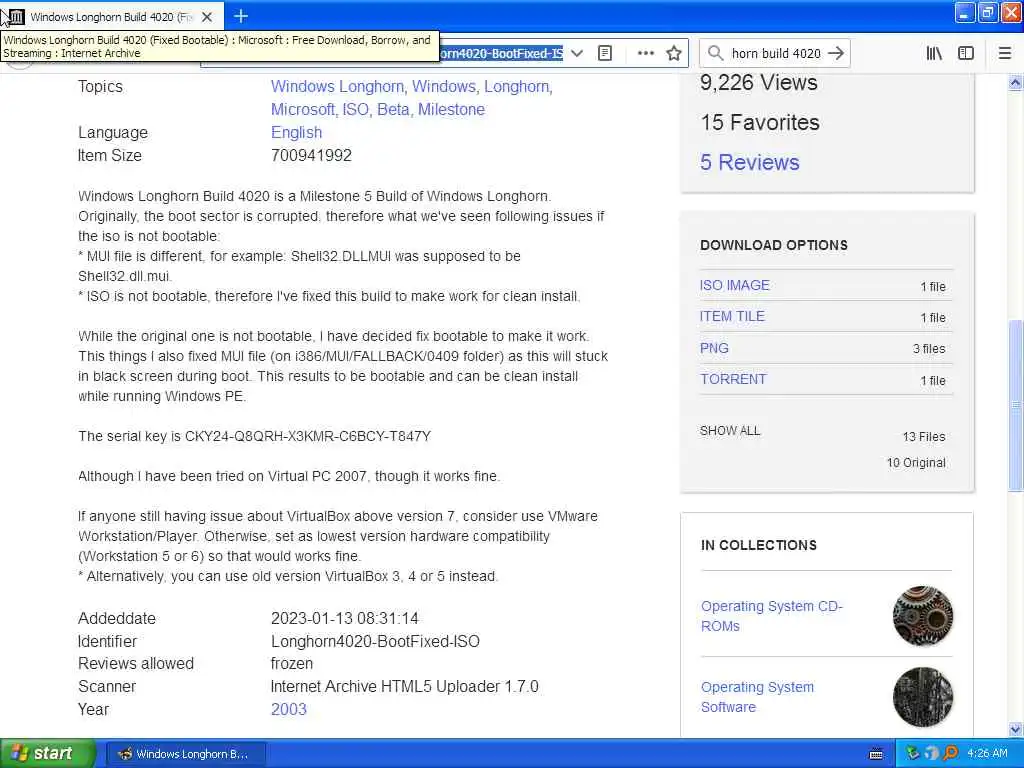Open the Beta topic link

tap(394, 110)
